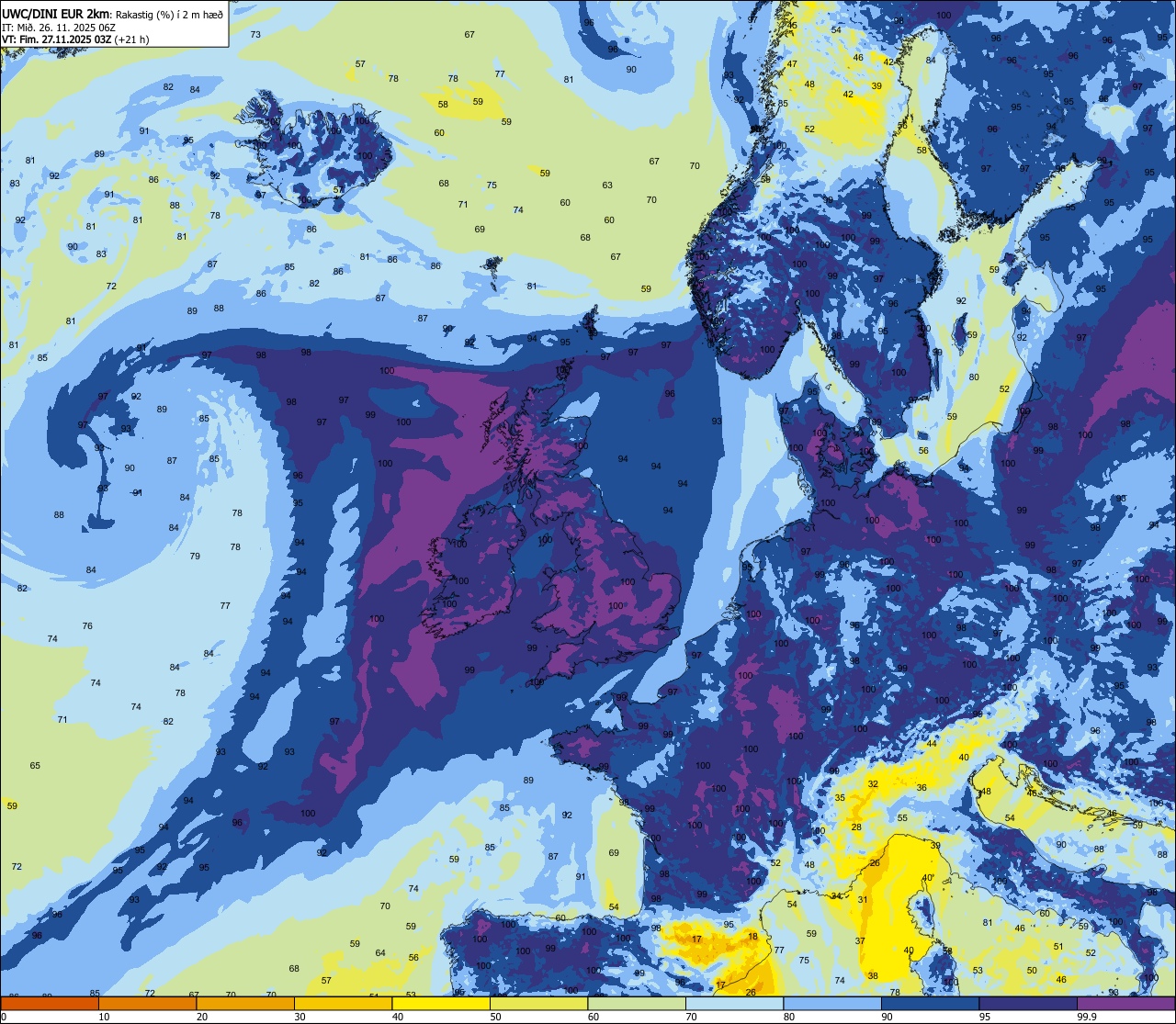Click the purple above-99.9 legend swatch
This screenshot has width=1176, height=1024.
1126,1003
